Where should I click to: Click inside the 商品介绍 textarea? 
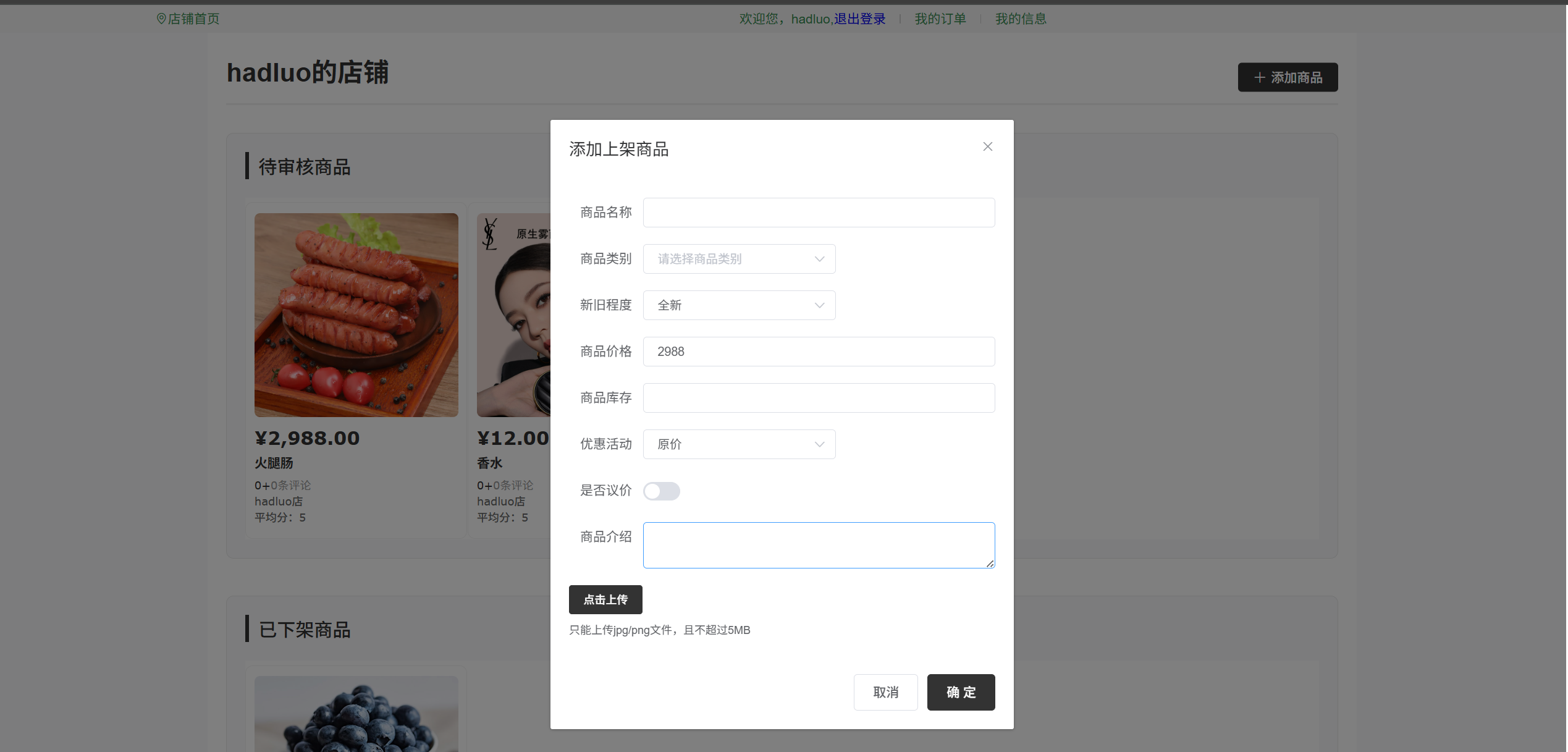click(x=819, y=545)
